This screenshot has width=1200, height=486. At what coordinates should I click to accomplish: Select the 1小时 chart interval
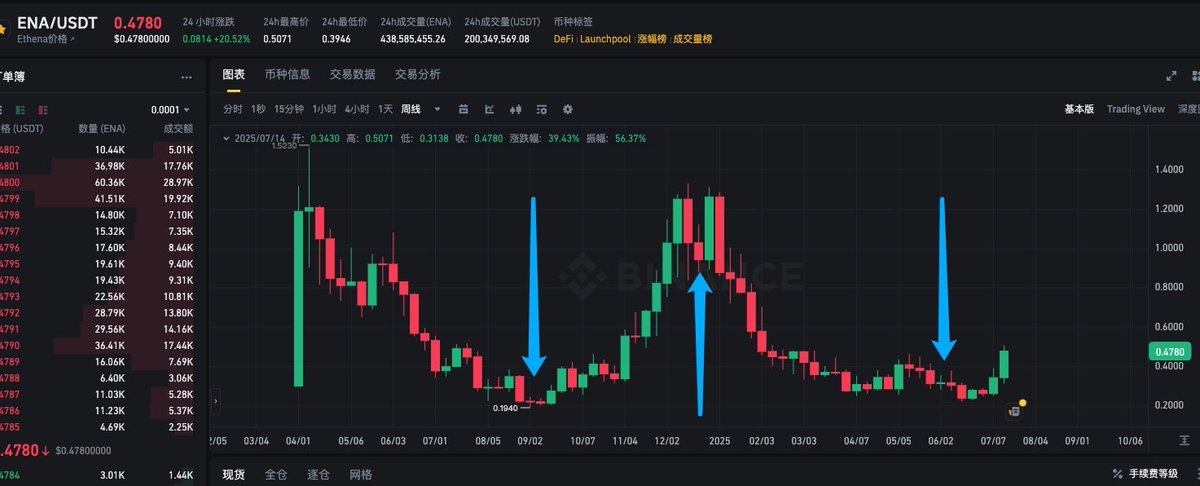(324, 109)
